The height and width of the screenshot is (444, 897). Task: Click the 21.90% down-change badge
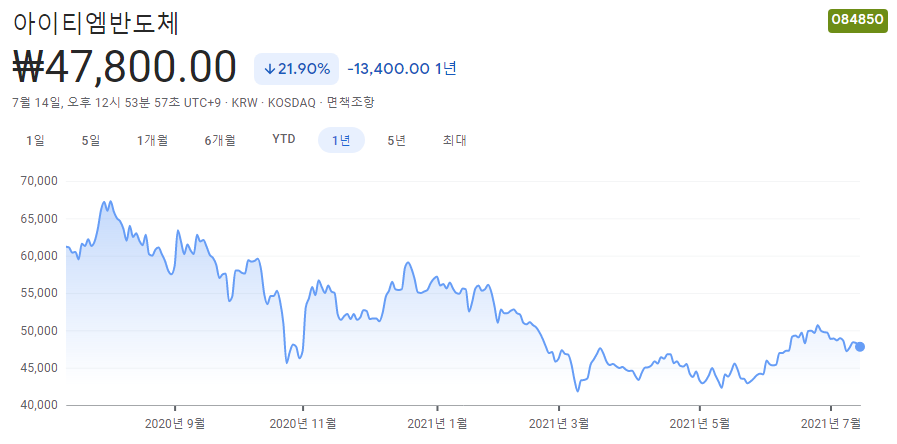point(296,69)
